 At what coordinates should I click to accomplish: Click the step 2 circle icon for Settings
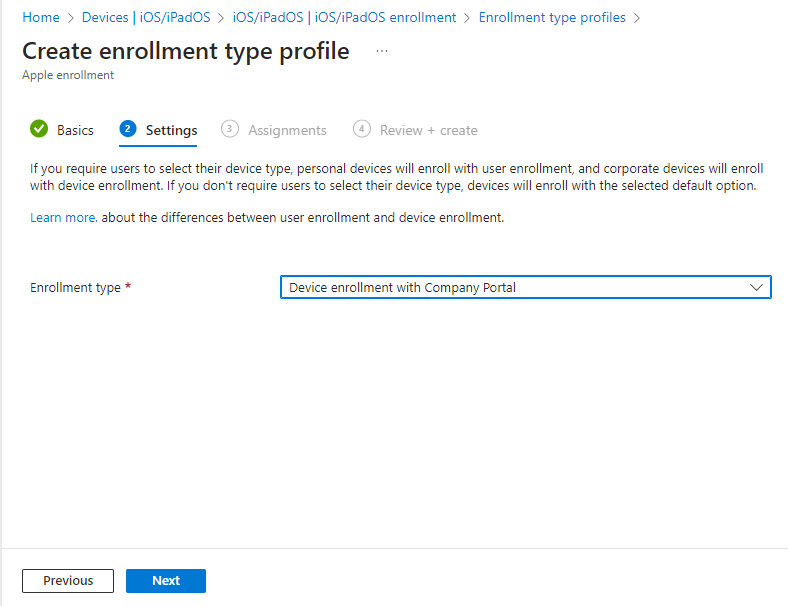coord(127,129)
